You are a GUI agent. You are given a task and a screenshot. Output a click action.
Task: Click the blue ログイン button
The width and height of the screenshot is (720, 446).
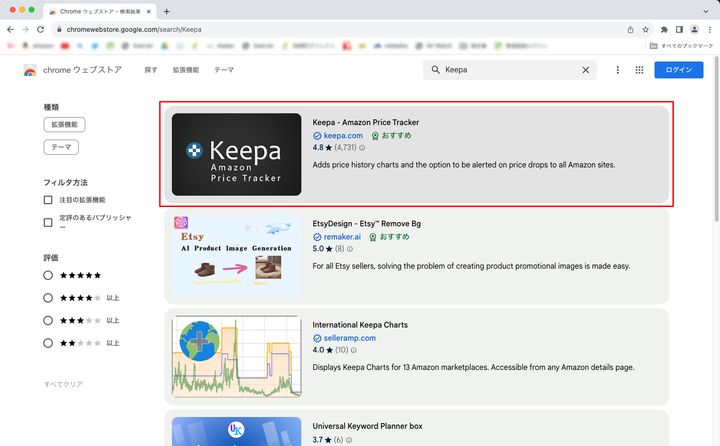coord(679,70)
